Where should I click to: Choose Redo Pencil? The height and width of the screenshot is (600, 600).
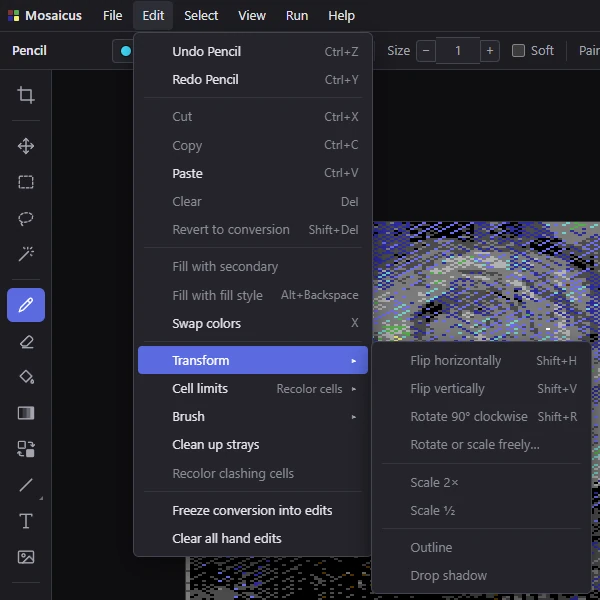[x=253, y=80]
